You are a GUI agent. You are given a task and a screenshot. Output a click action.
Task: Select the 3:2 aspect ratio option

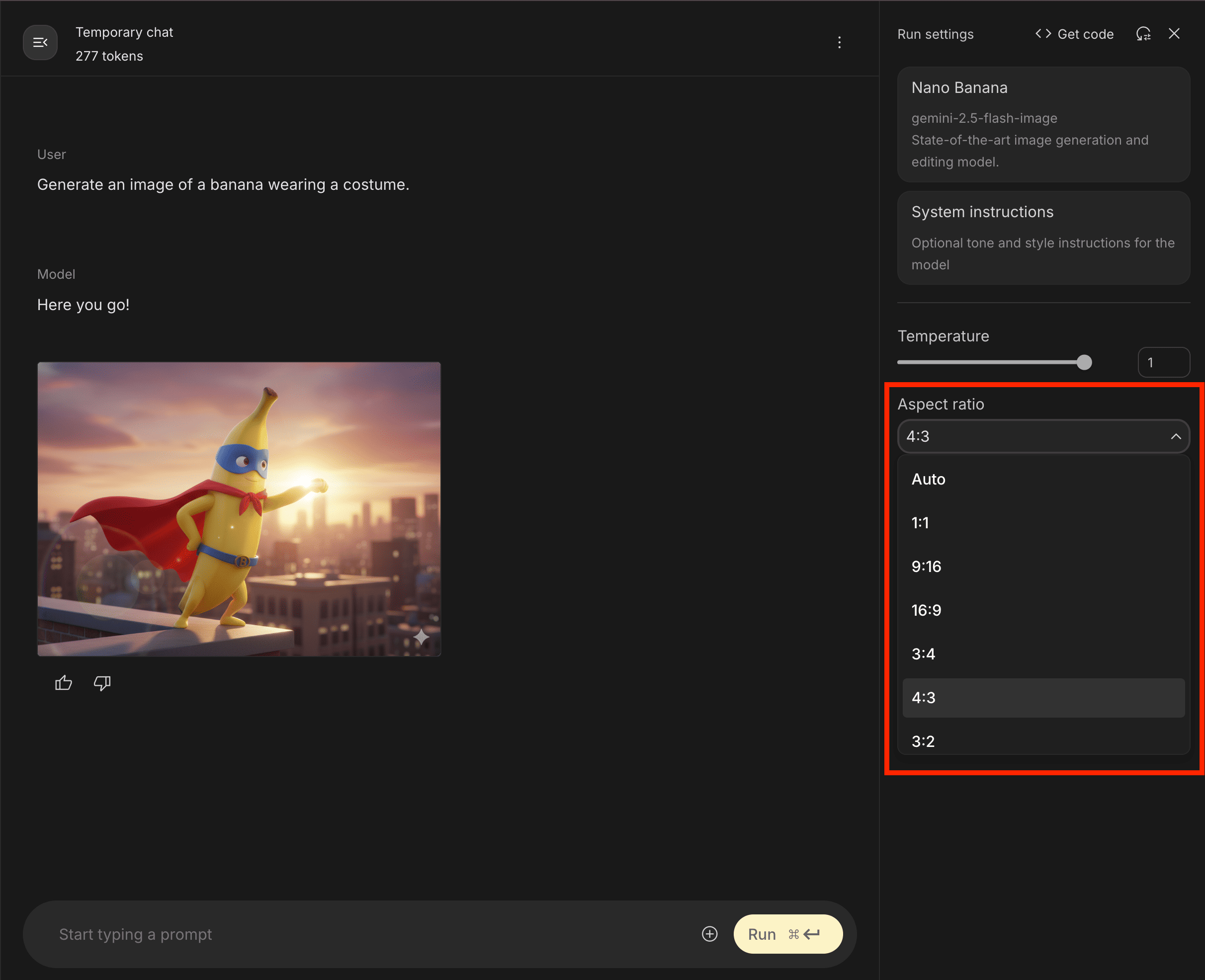[x=923, y=740]
